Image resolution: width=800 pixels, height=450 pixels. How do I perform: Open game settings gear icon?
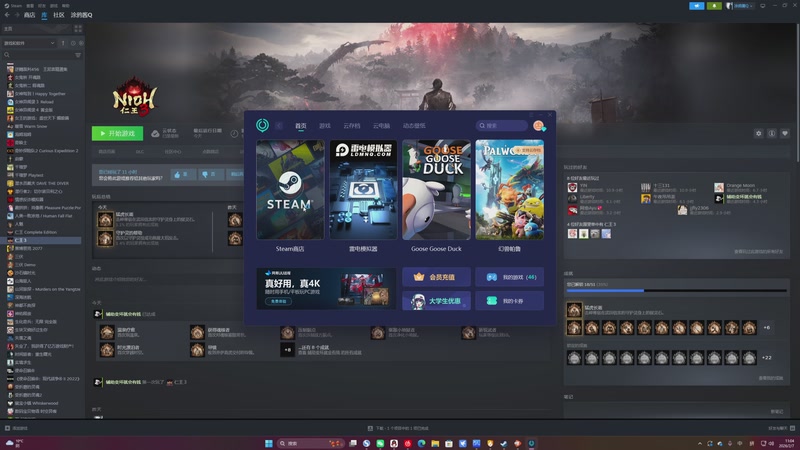(x=759, y=133)
